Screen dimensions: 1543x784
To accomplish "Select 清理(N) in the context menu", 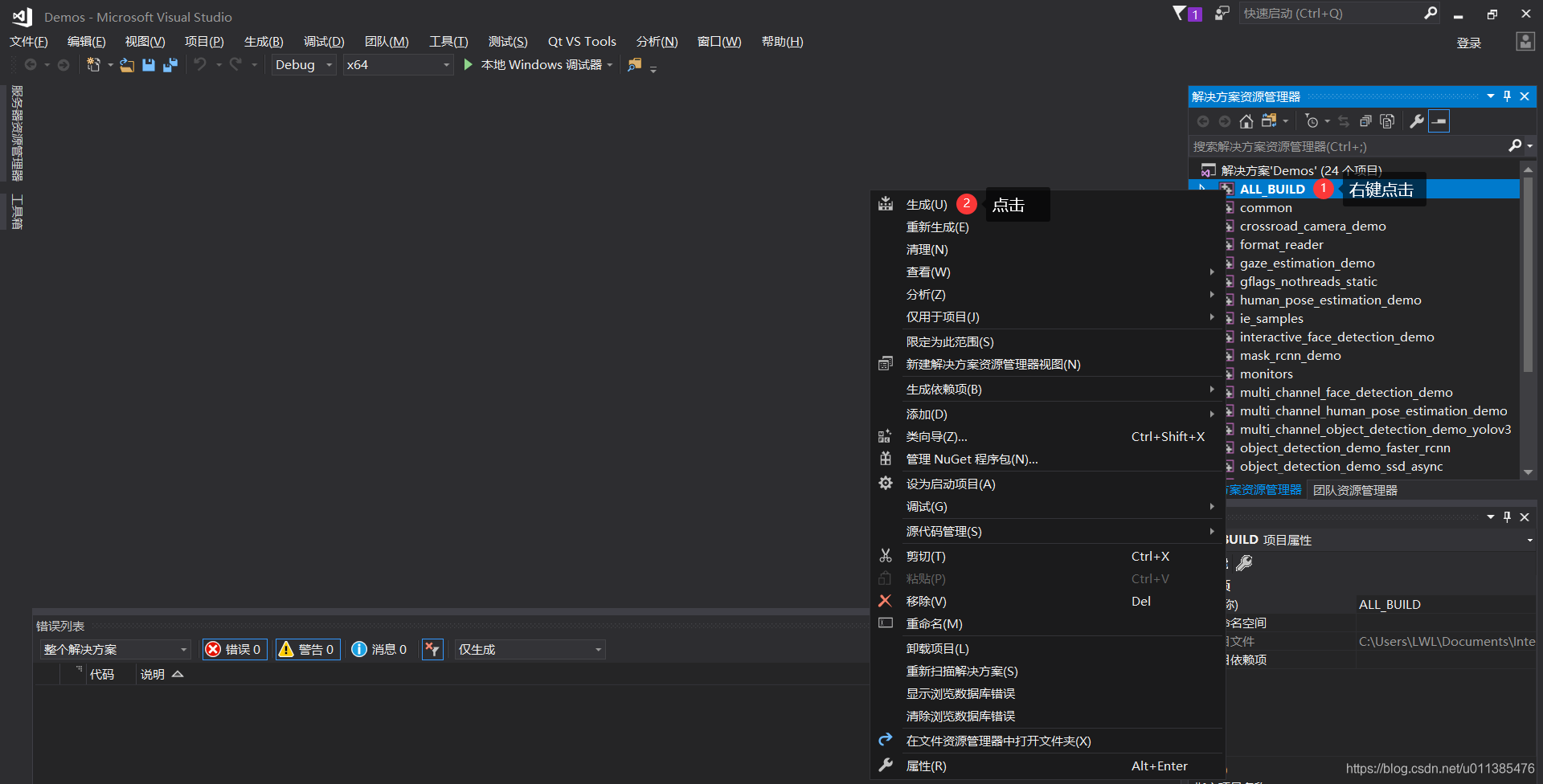I will pyautogui.click(x=927, y=250).
